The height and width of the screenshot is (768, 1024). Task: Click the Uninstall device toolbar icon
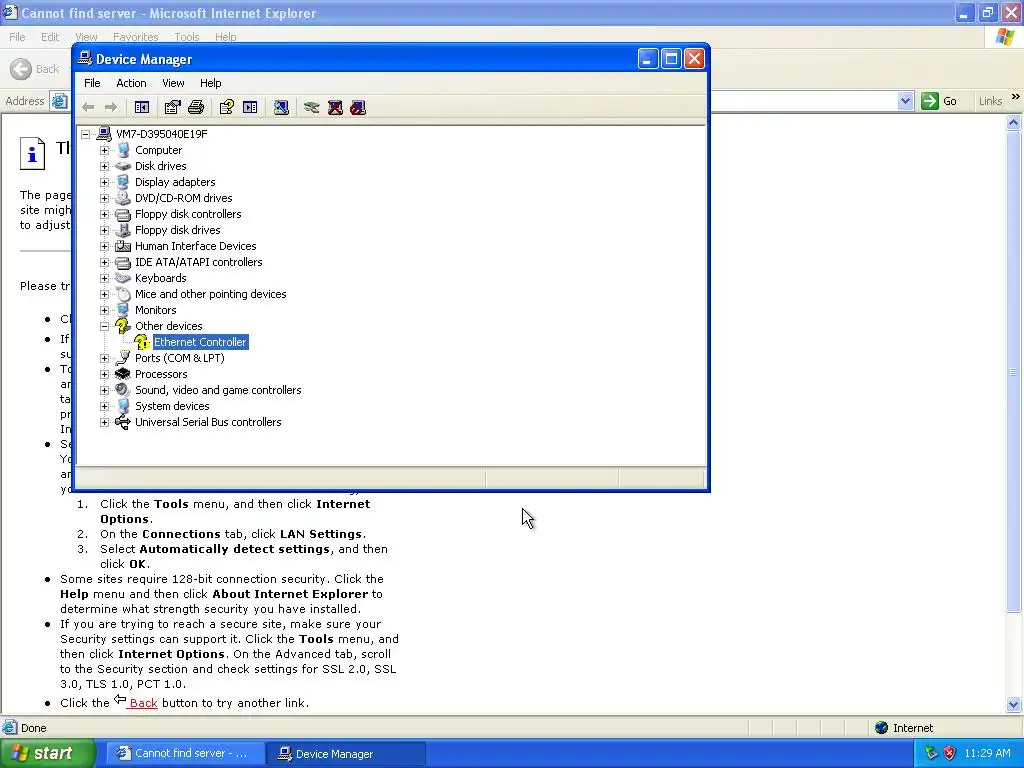point(335,107)
